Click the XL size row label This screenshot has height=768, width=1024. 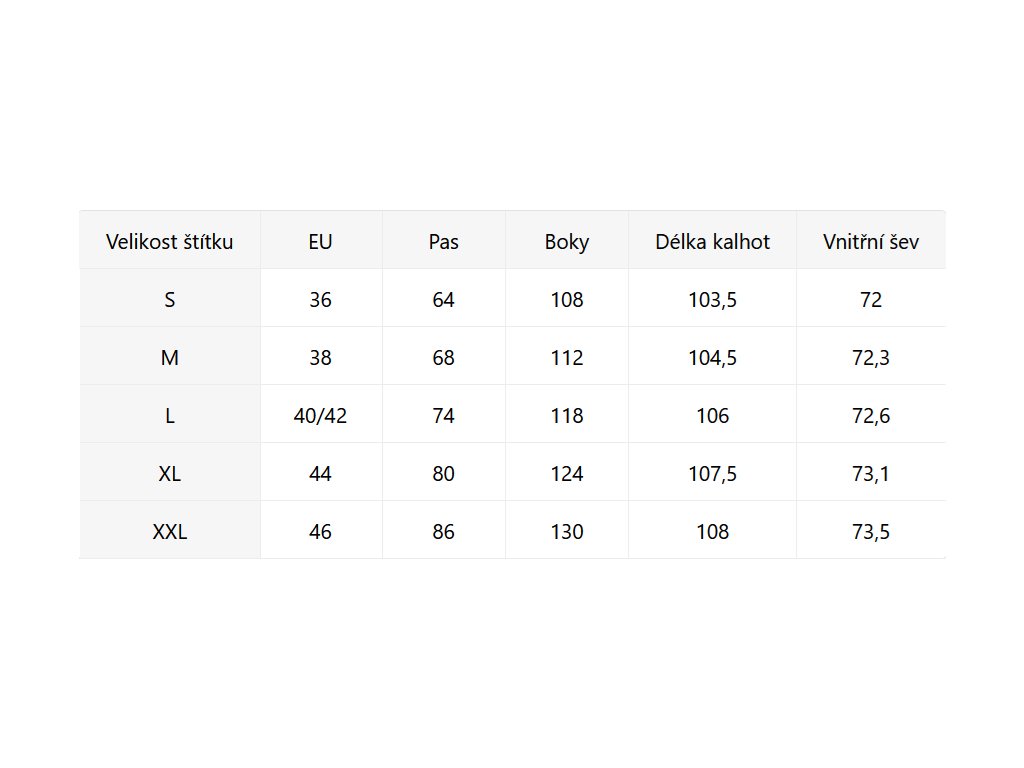170,474
